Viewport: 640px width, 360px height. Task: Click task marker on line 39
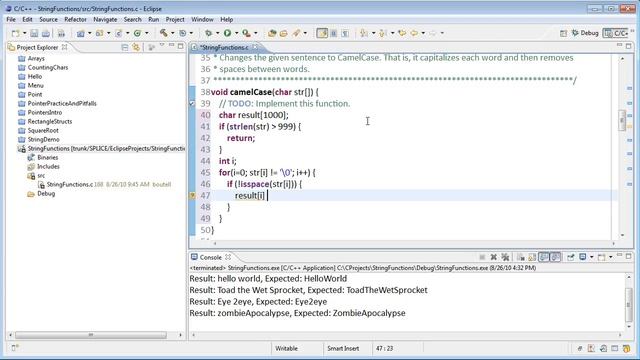click(x=192, y=104)
